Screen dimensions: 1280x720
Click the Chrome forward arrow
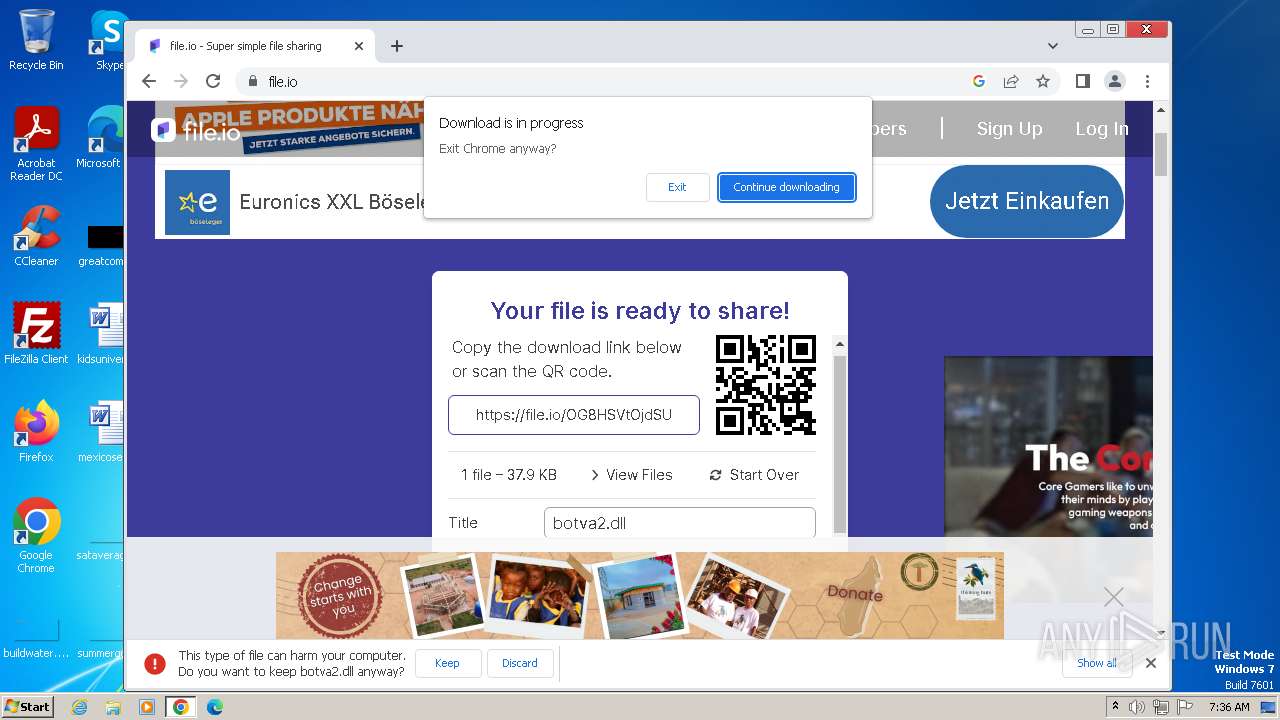(181, 81)
